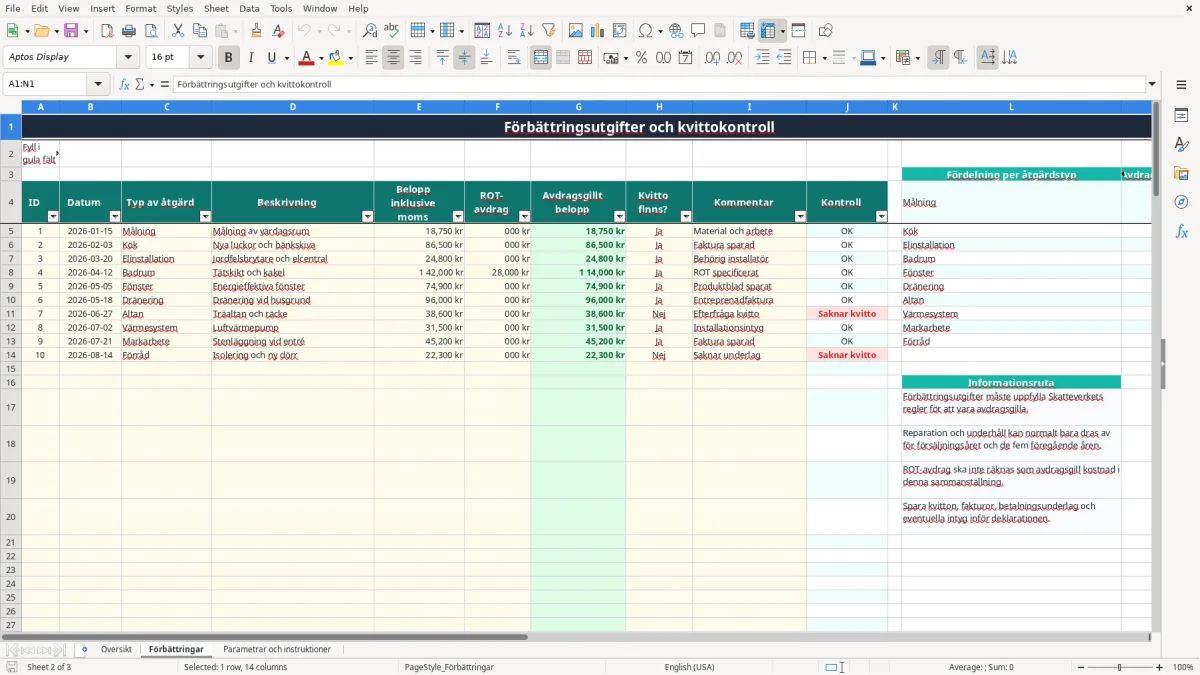
Task: Switch to the Översikt sheet tab
Action: pos(116,649)
